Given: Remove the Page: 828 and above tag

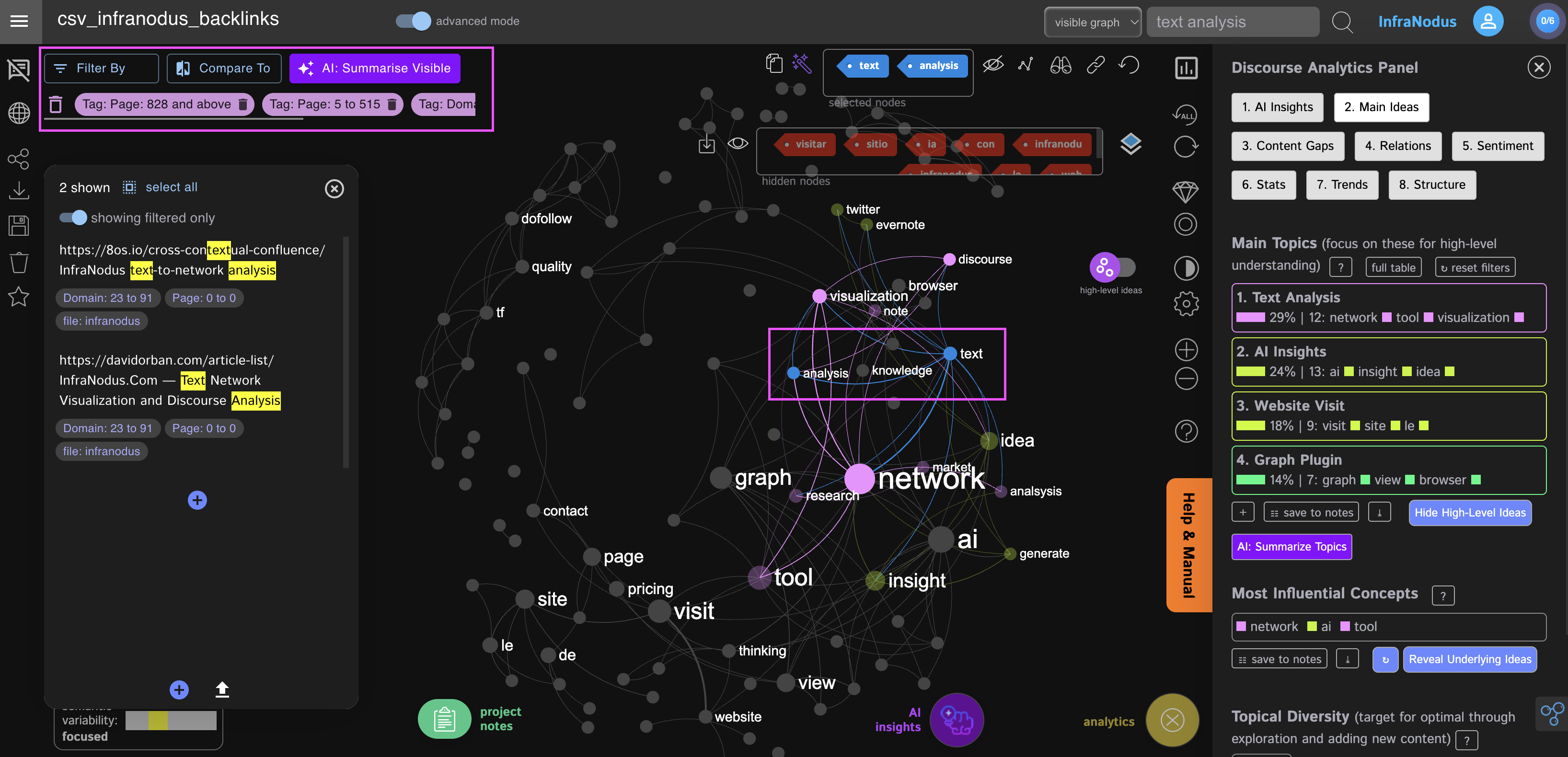Looking at the screenshot, I should point(243,104).
